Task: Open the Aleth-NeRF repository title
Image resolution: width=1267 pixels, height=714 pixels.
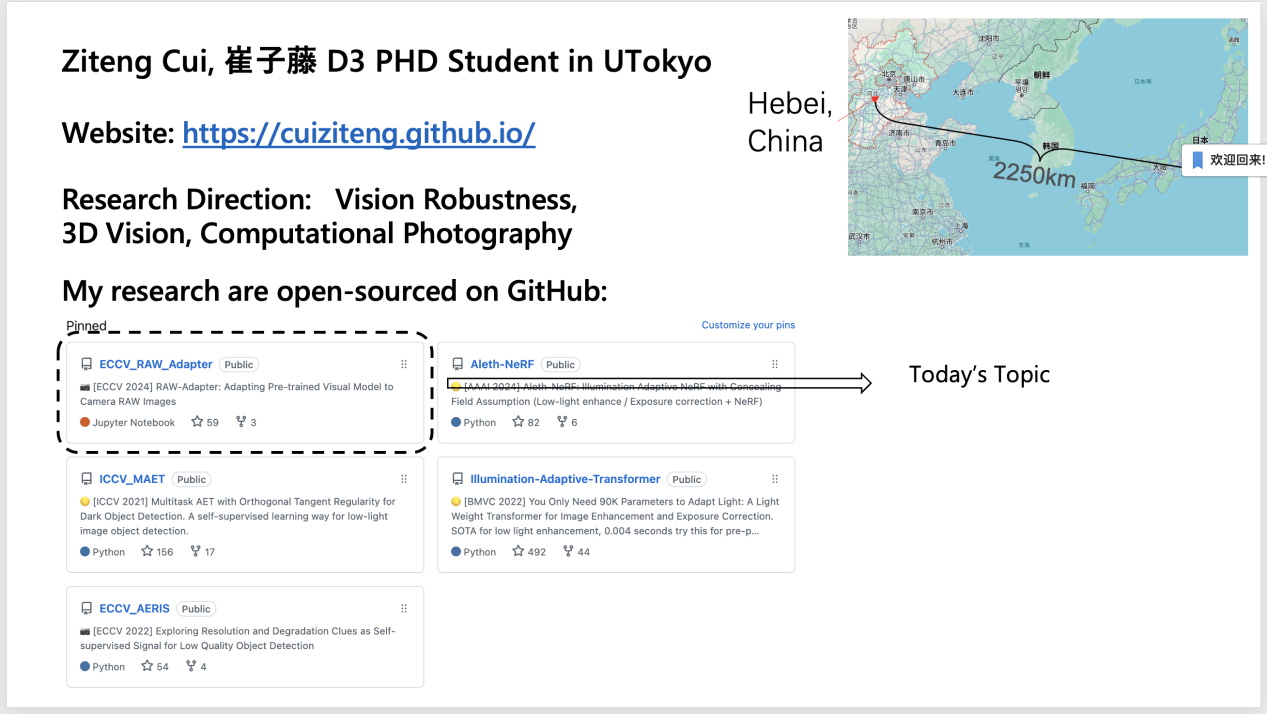Action: click(503, 365)
